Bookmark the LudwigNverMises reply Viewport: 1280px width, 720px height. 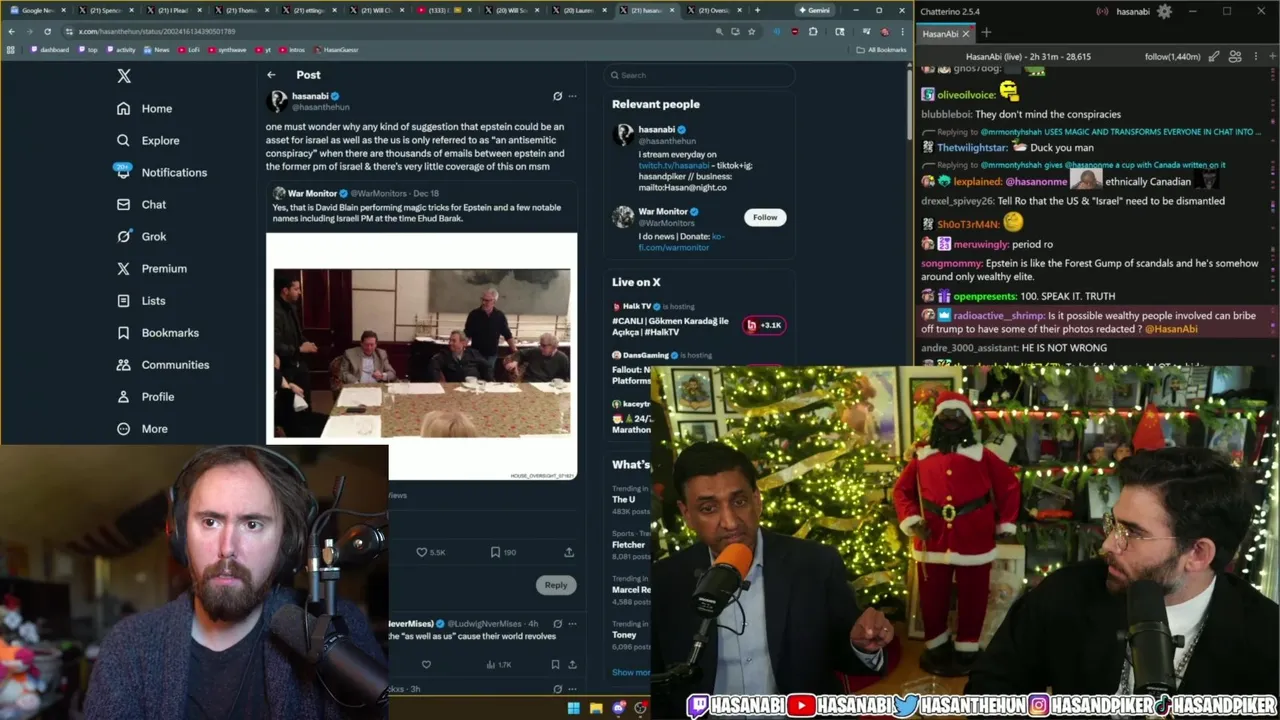click(x=555, y=664)
